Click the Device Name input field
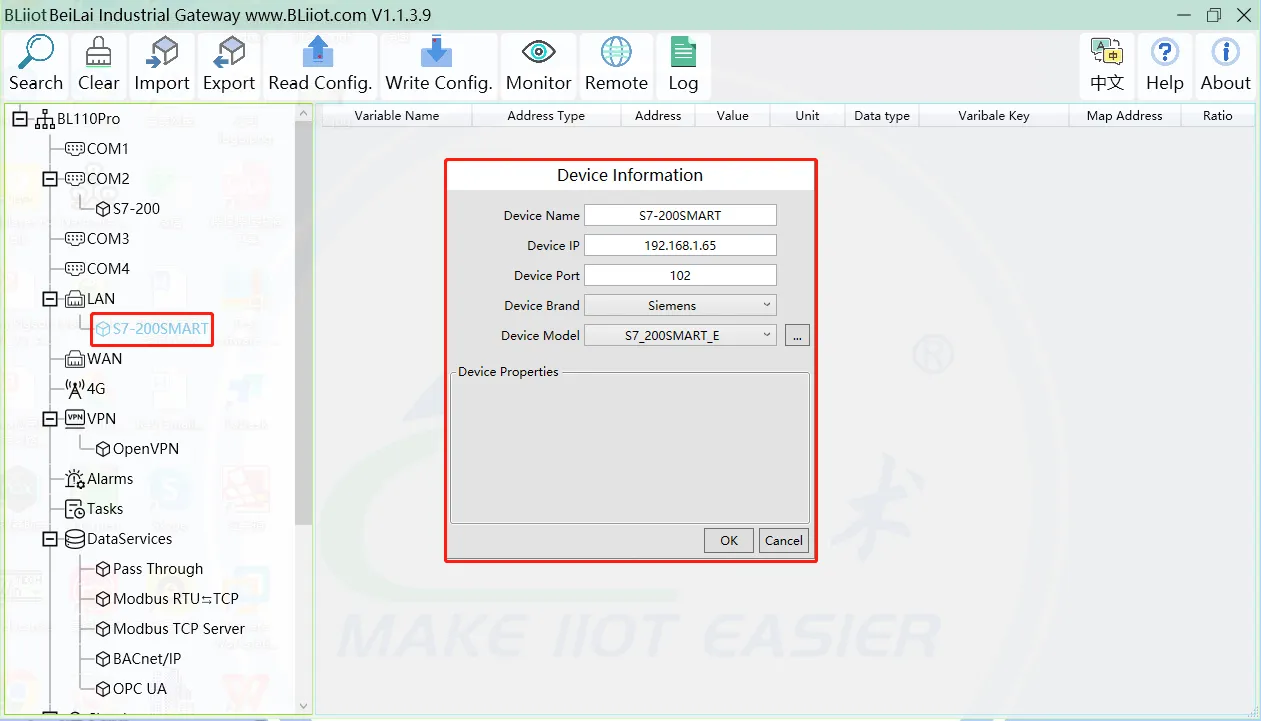Screen dimensions: 1261x721 [x=680, y=215]
